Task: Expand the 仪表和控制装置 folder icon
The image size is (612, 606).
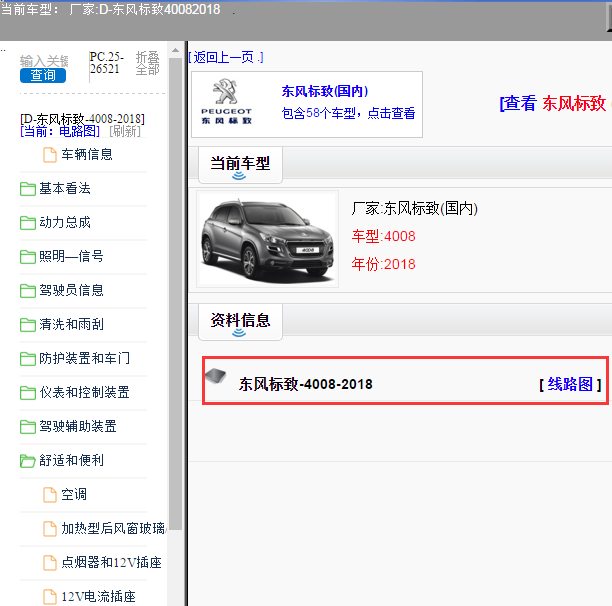Action: pos(28,393)
